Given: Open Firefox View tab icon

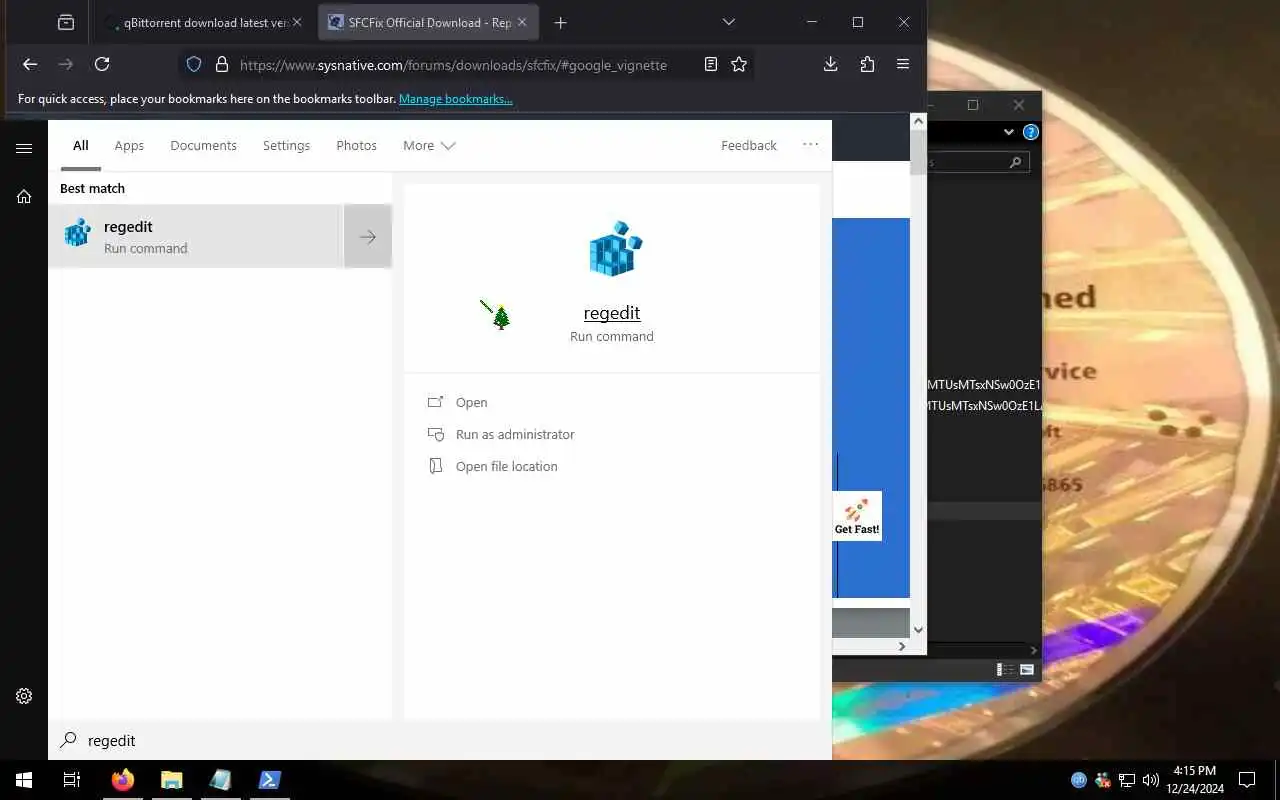Looking at the screenshot, I should [65, 22].
